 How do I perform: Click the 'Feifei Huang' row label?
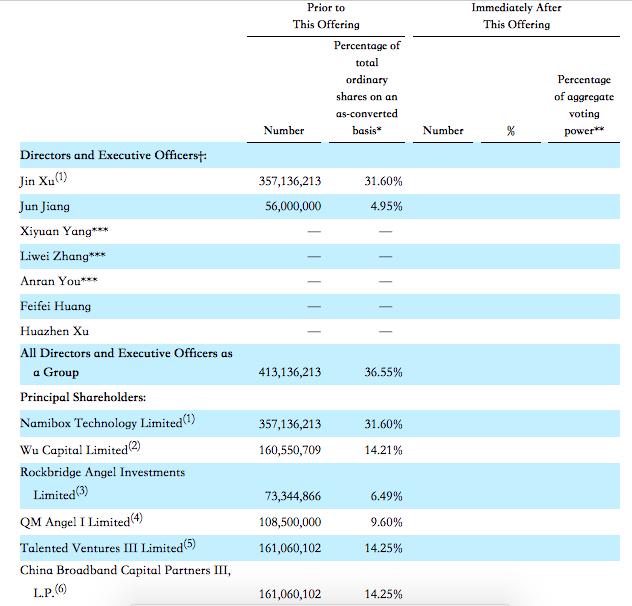pos(56,306)
